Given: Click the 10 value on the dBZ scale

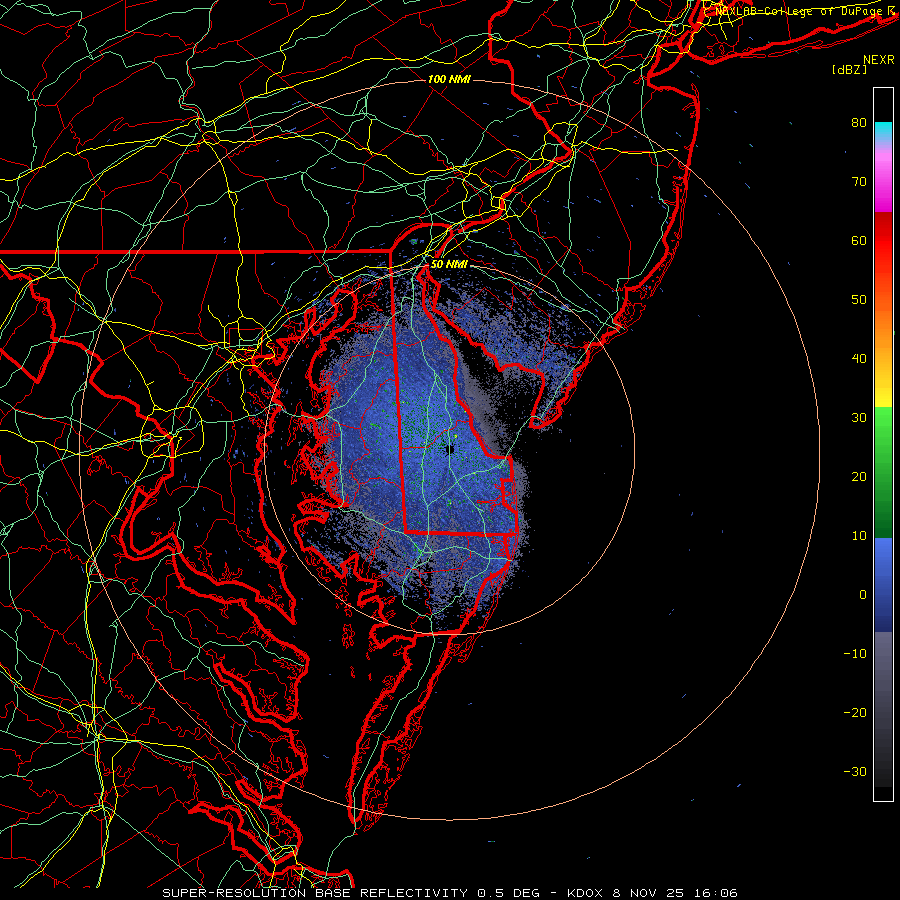Looking at the screenshot, I should [x=859, y=536].
